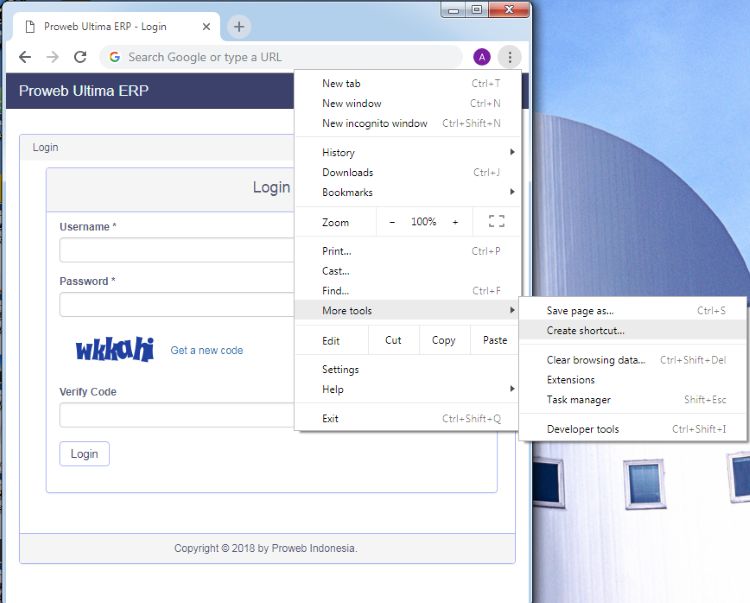This screenshot has width=750, height=603.
Task: Expand the Bookmarks submenu
Action: pos(407,192)
